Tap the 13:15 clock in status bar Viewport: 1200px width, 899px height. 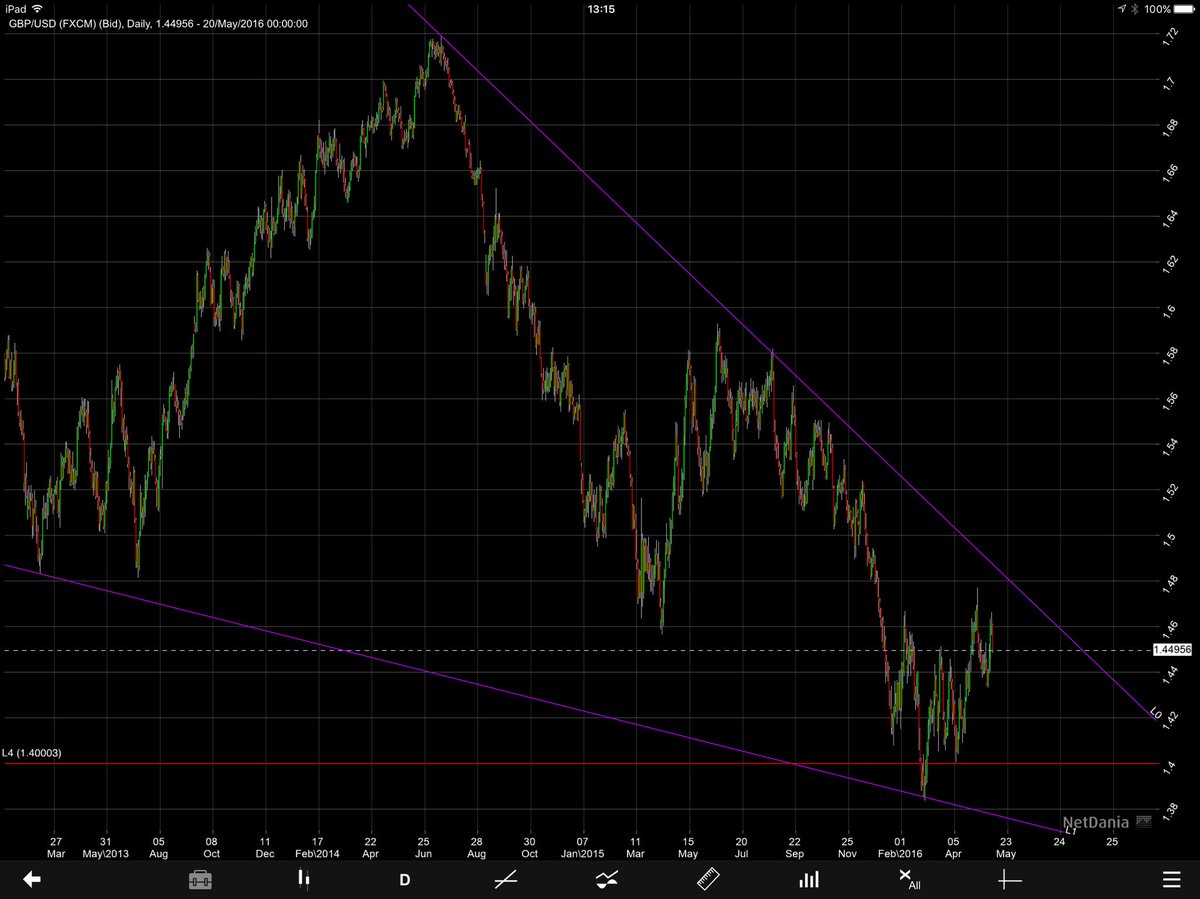(600, 8)
